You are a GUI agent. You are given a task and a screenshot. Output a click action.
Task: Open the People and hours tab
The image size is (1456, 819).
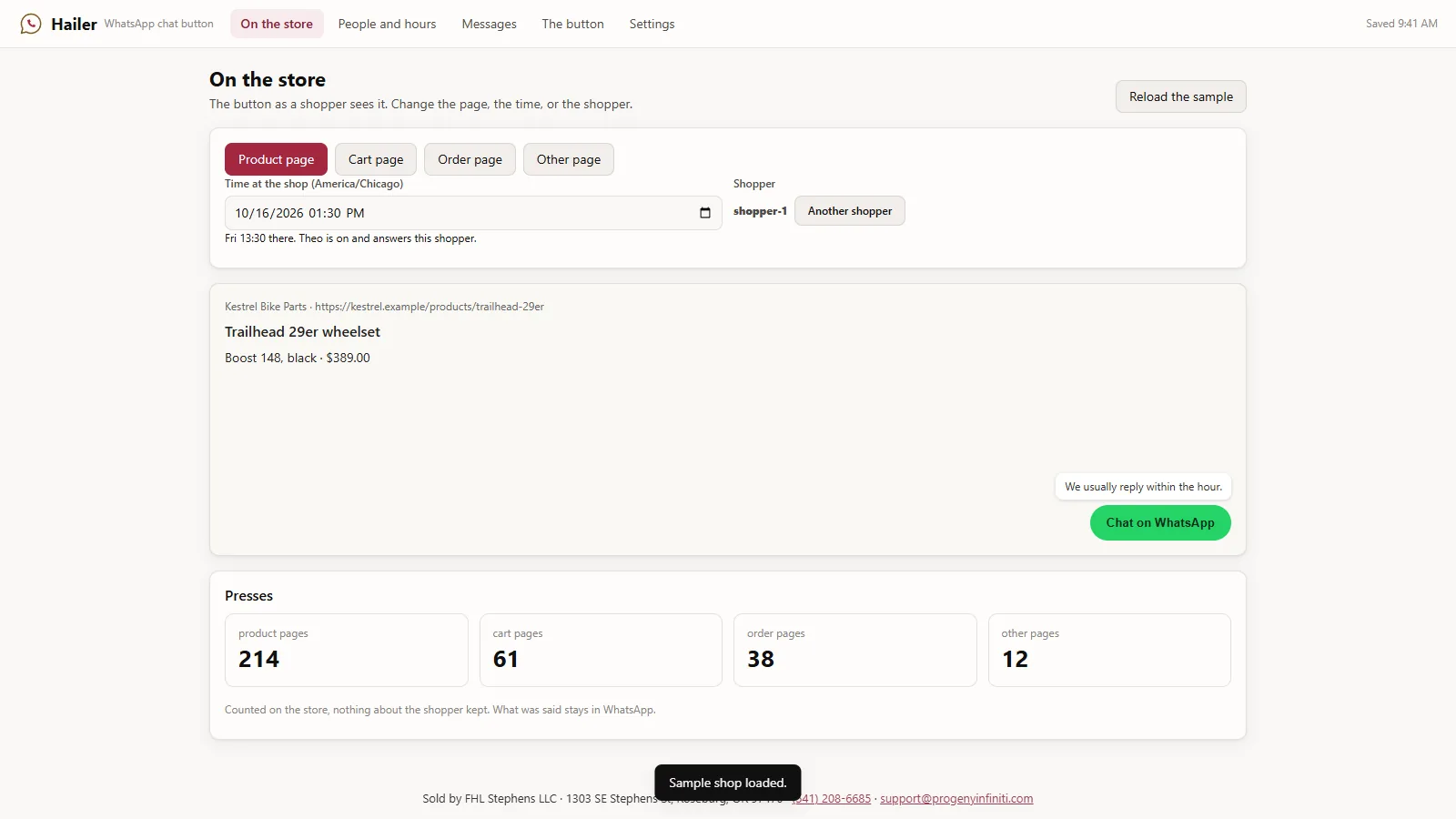[x=387, y=24]
